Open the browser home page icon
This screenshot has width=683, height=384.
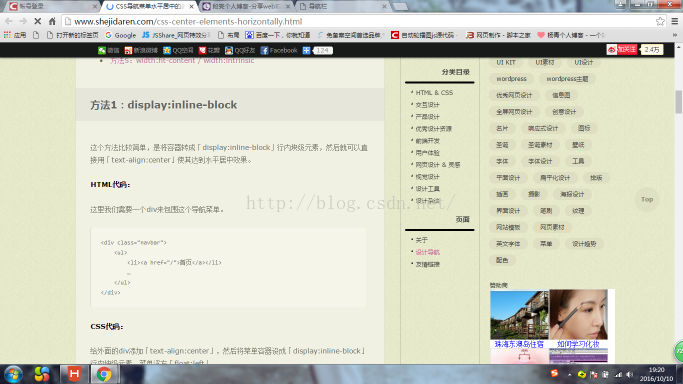[x=52, y=21]
